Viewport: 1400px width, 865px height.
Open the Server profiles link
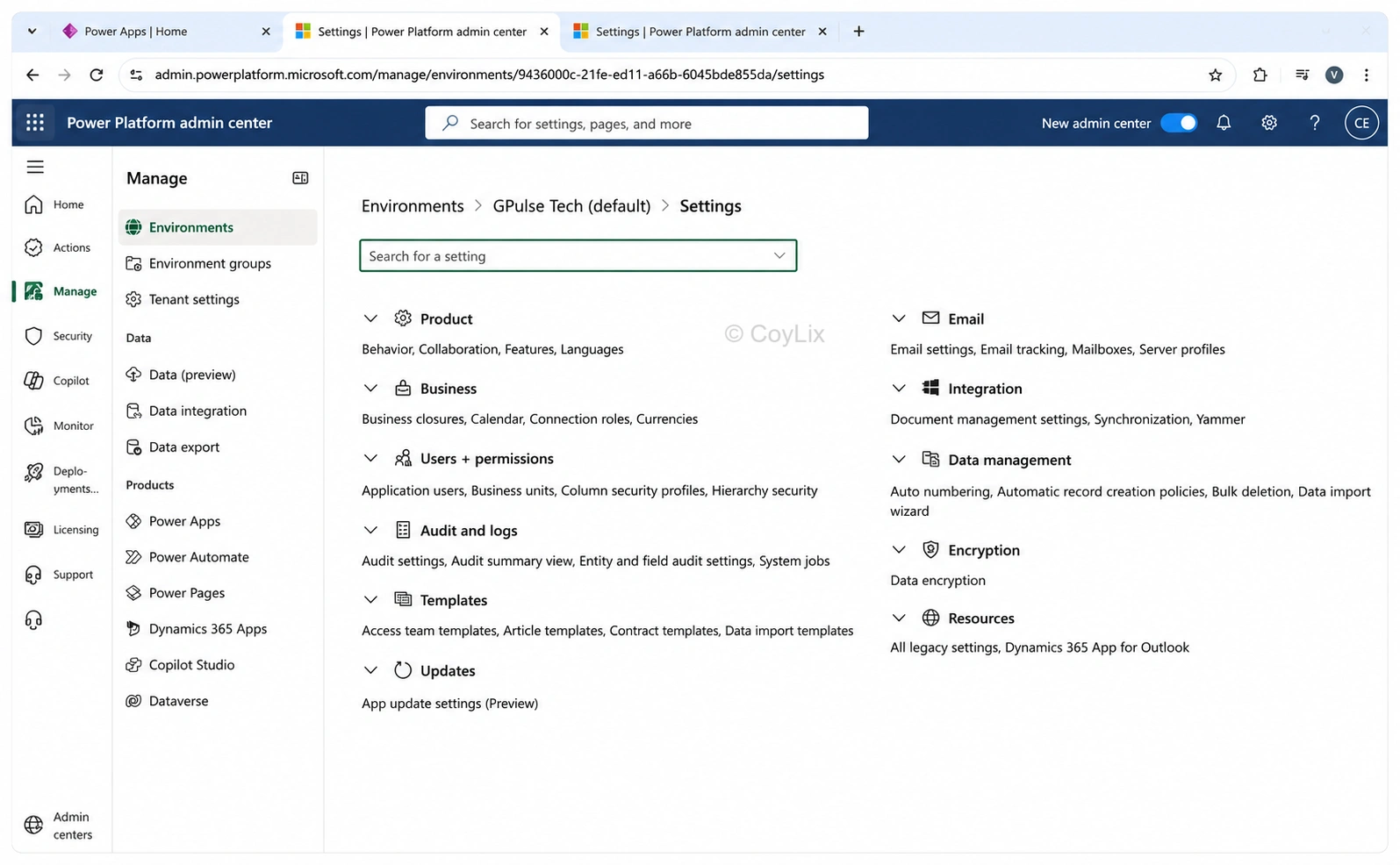(x=1181, y=349)
